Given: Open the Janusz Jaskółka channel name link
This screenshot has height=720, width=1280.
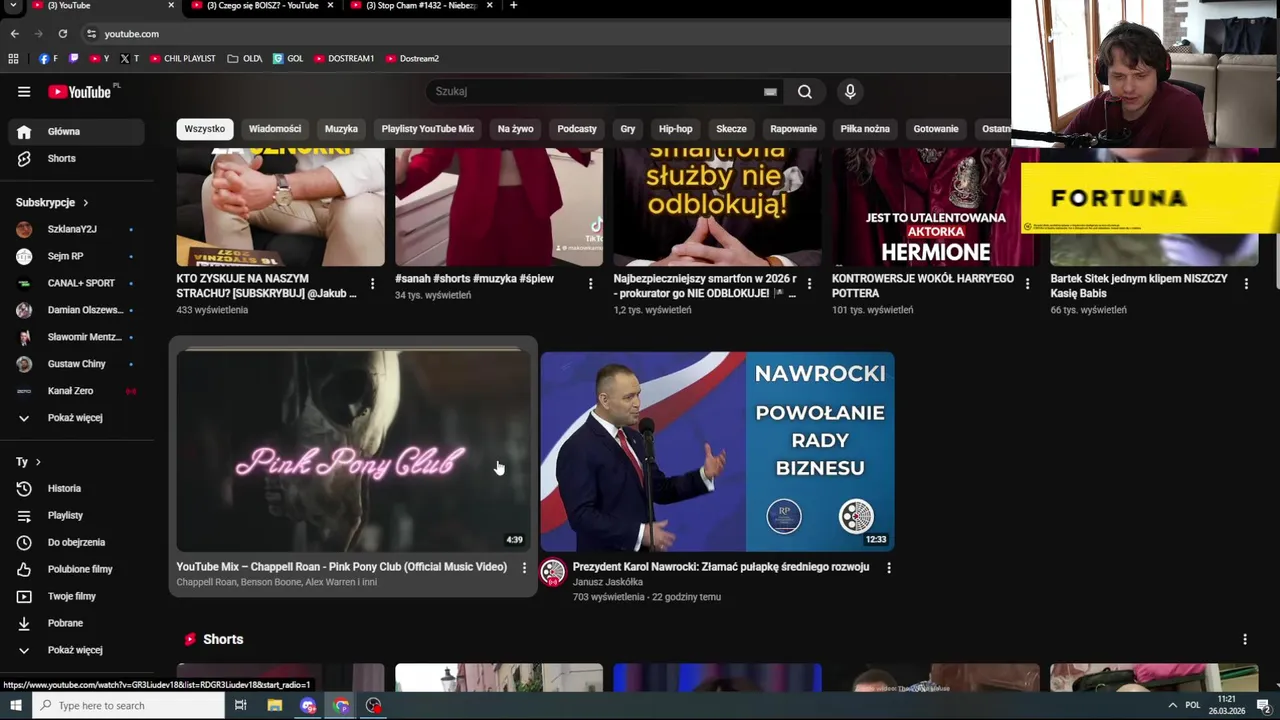Looking at the screenshot, I should [x=607, y=582].
